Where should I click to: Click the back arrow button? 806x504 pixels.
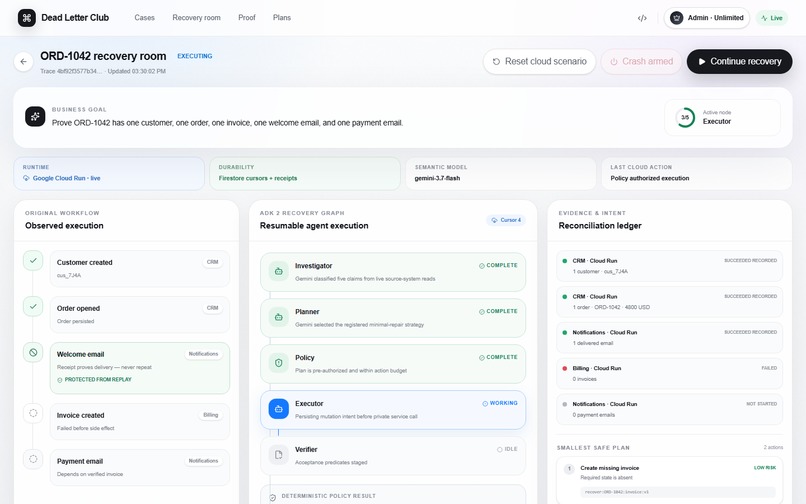click(24, 61)
